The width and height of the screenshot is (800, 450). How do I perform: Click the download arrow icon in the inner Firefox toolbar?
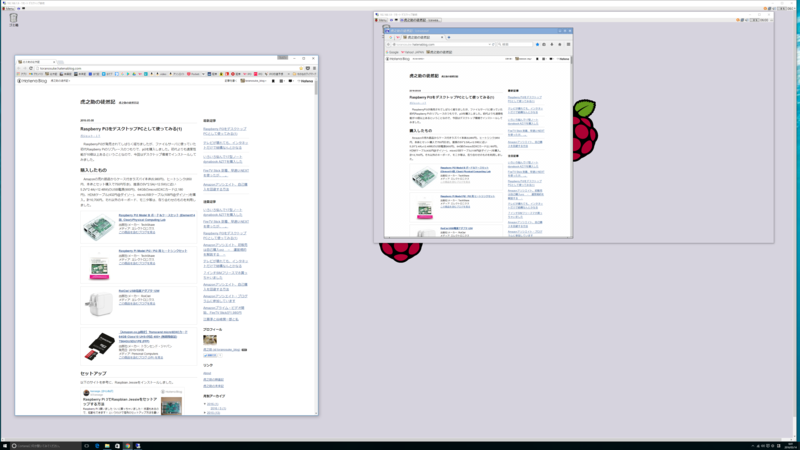tap(552, 44)
